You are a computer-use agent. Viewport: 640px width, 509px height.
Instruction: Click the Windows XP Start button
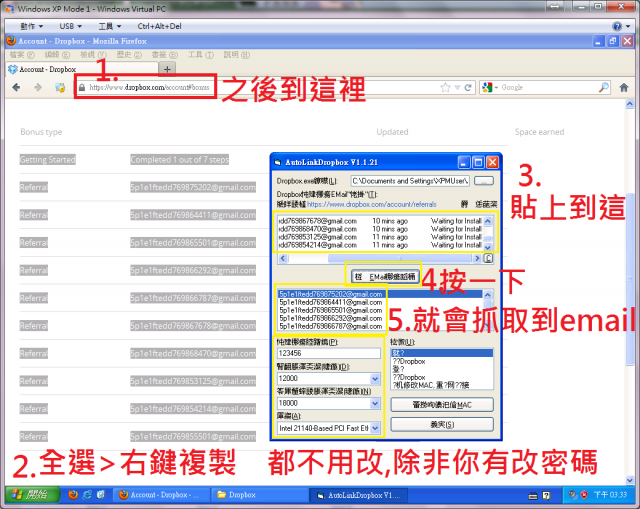click(33, 495)
